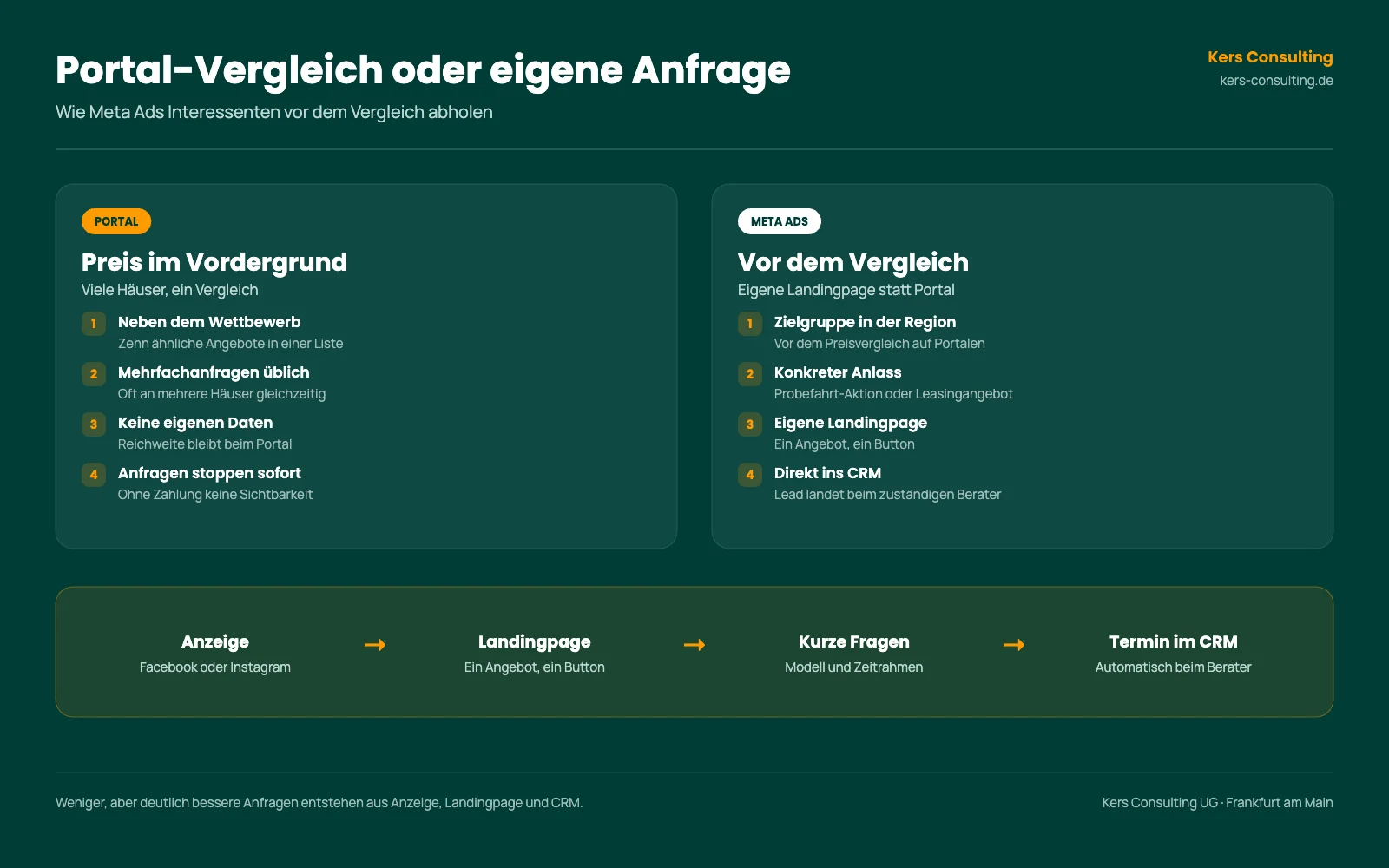This screenshot has width=1389, height=868.
Task: Click the text Probefahrt-Aktion oder Leasingangebot
Action: 893,394
